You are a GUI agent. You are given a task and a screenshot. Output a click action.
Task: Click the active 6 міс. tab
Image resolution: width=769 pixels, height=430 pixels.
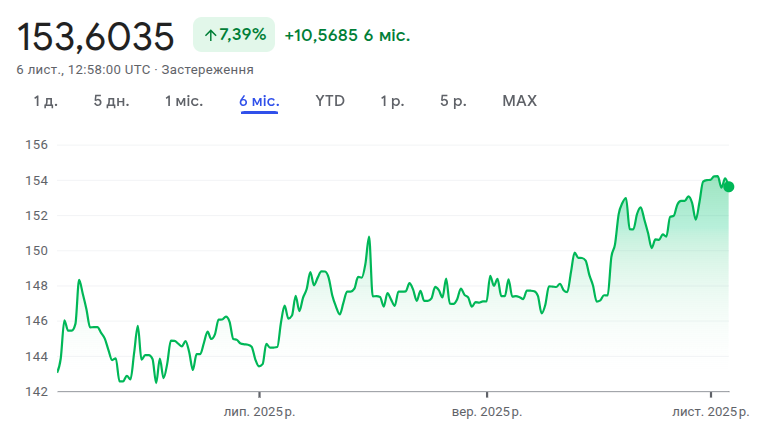tap(259, 101)
